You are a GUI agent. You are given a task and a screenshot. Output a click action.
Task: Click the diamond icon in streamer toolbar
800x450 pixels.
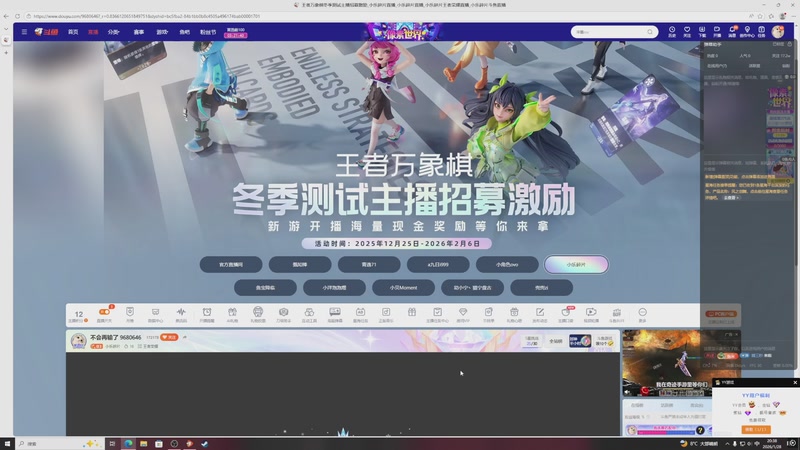click(x=463, y=314)
